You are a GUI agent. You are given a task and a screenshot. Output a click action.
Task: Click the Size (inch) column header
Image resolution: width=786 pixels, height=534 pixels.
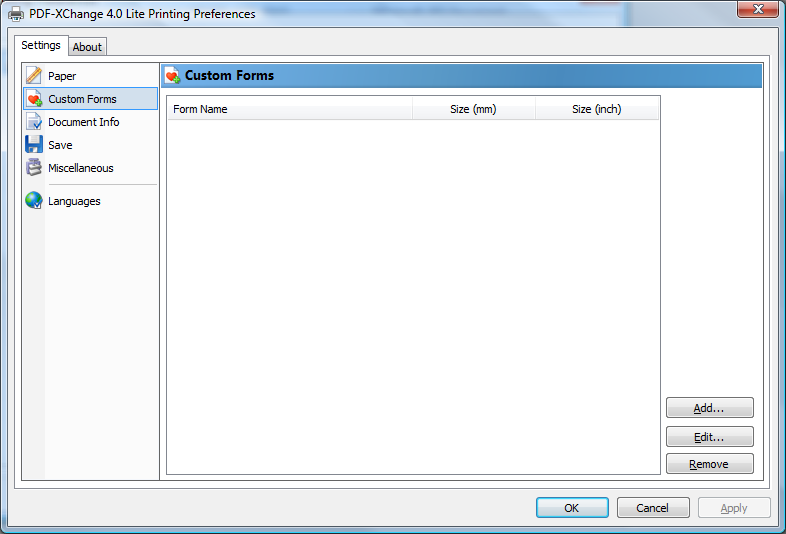[597, 109]
